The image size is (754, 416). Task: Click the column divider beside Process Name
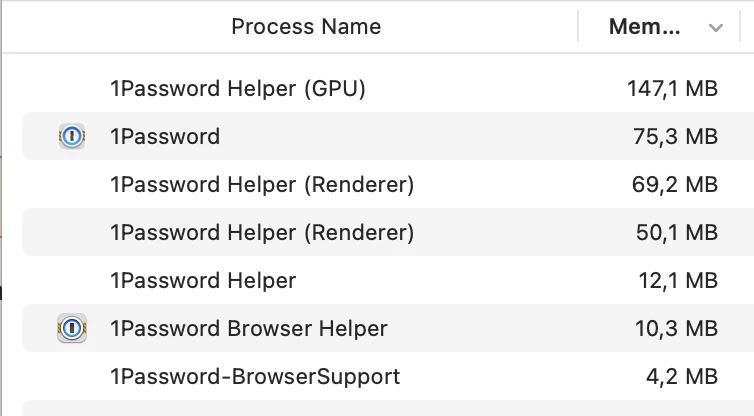578,26
